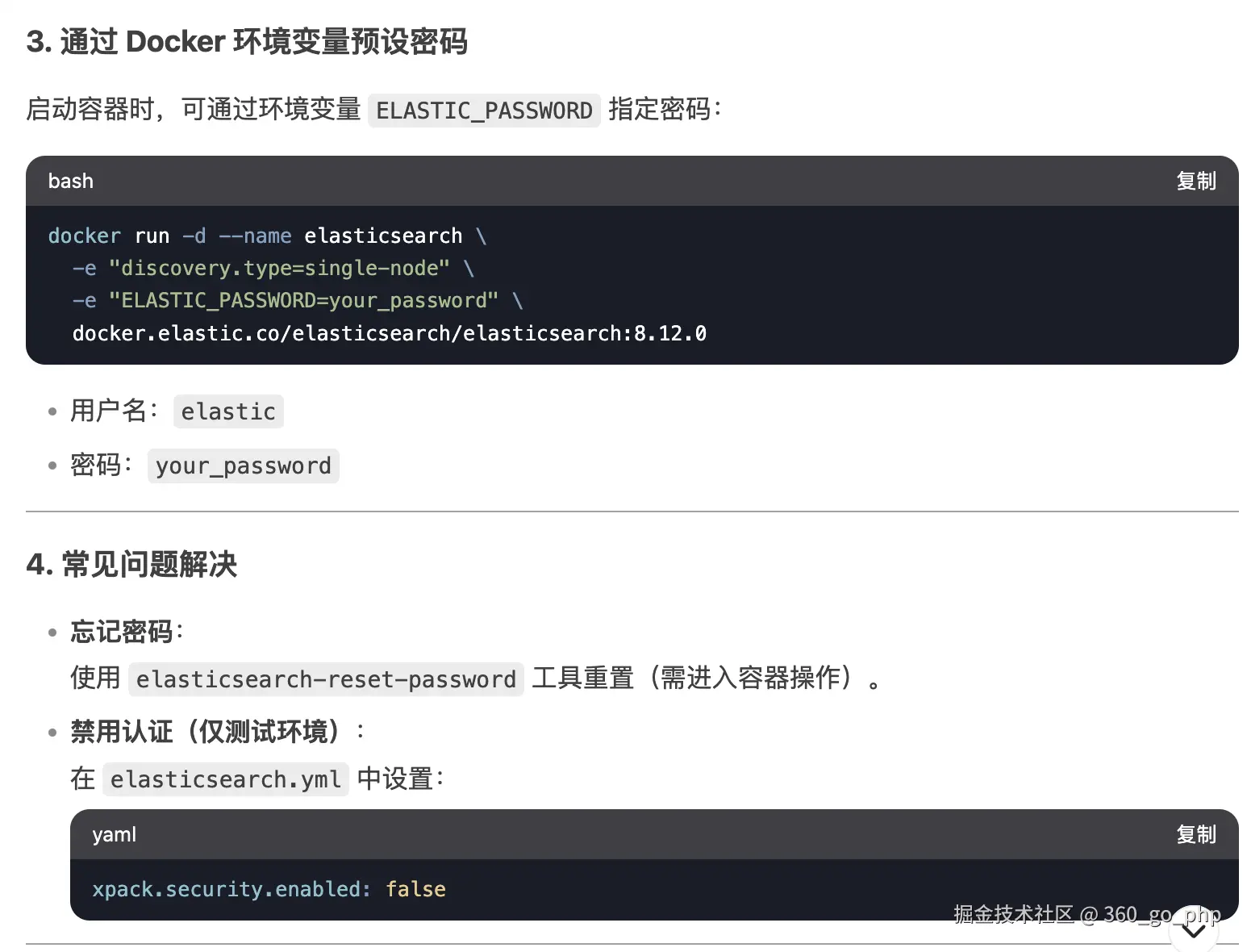This screenshot has height=952, width=1247.
Task: Click the yaml language label
Action: [x=114, y=834]
